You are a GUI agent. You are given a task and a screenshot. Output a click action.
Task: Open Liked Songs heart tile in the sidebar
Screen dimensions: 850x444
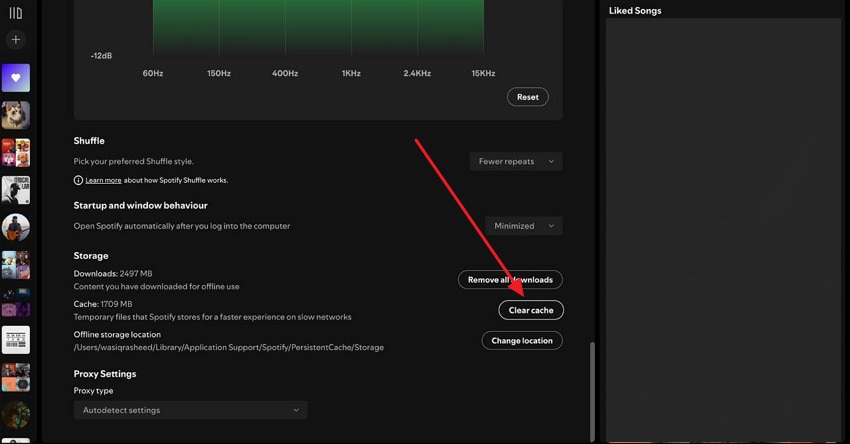pyautogui.click(x=16, y=78)
